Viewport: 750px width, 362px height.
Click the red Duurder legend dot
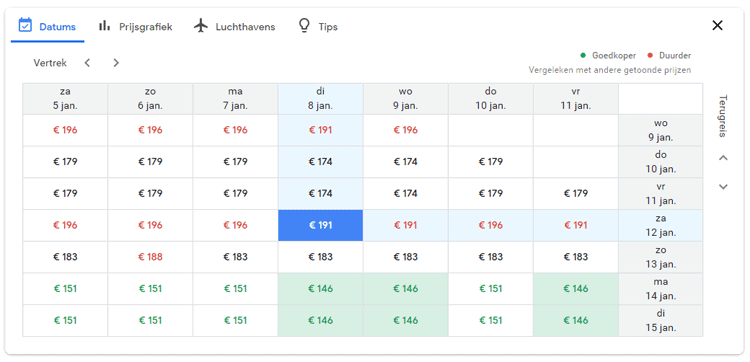click(650, 55)
